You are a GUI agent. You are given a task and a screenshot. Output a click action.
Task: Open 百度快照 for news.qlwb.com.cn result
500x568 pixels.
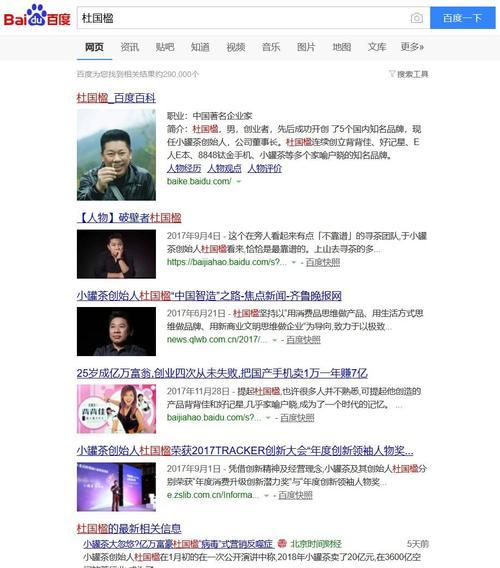[304, 340]
